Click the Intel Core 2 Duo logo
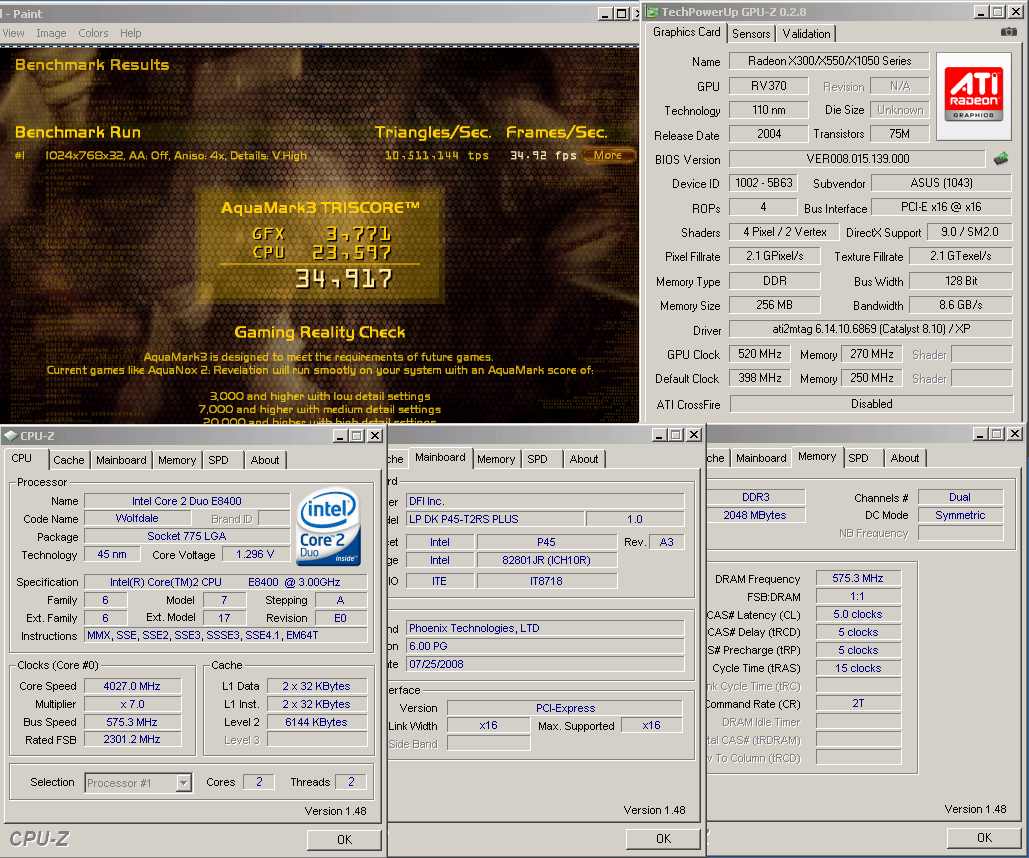 328,526
